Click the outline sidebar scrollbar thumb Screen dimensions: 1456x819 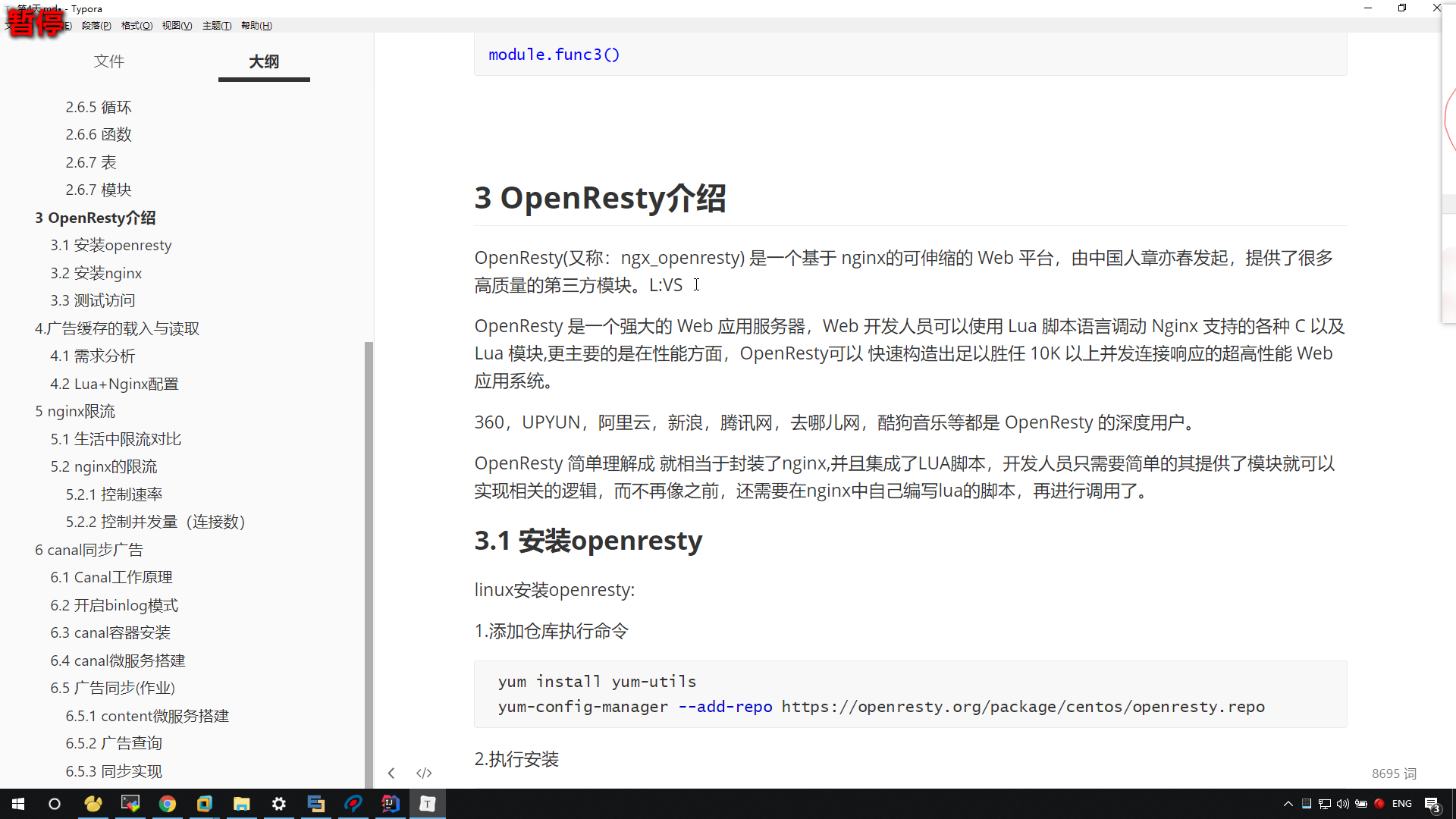click(x=369, y=565)
